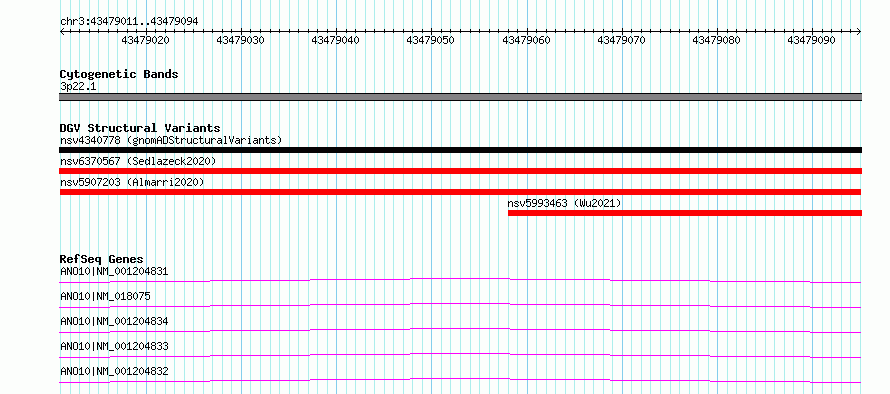Image resolution: width=890 pixels, height=394 pixels.
Task: Open the DGV Structural Variants track heading
Action: pyautogui.click(x=140, y=128)
